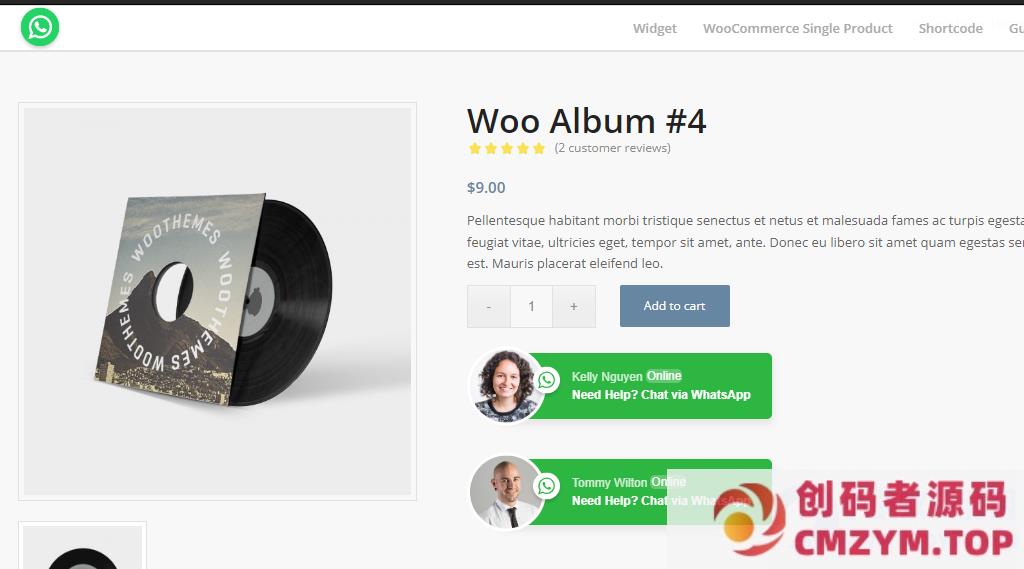Click Tommy Wilton's avatar photo
Image resolution: width=1024 pixels, height=569 pixels.
coord(505,491)
